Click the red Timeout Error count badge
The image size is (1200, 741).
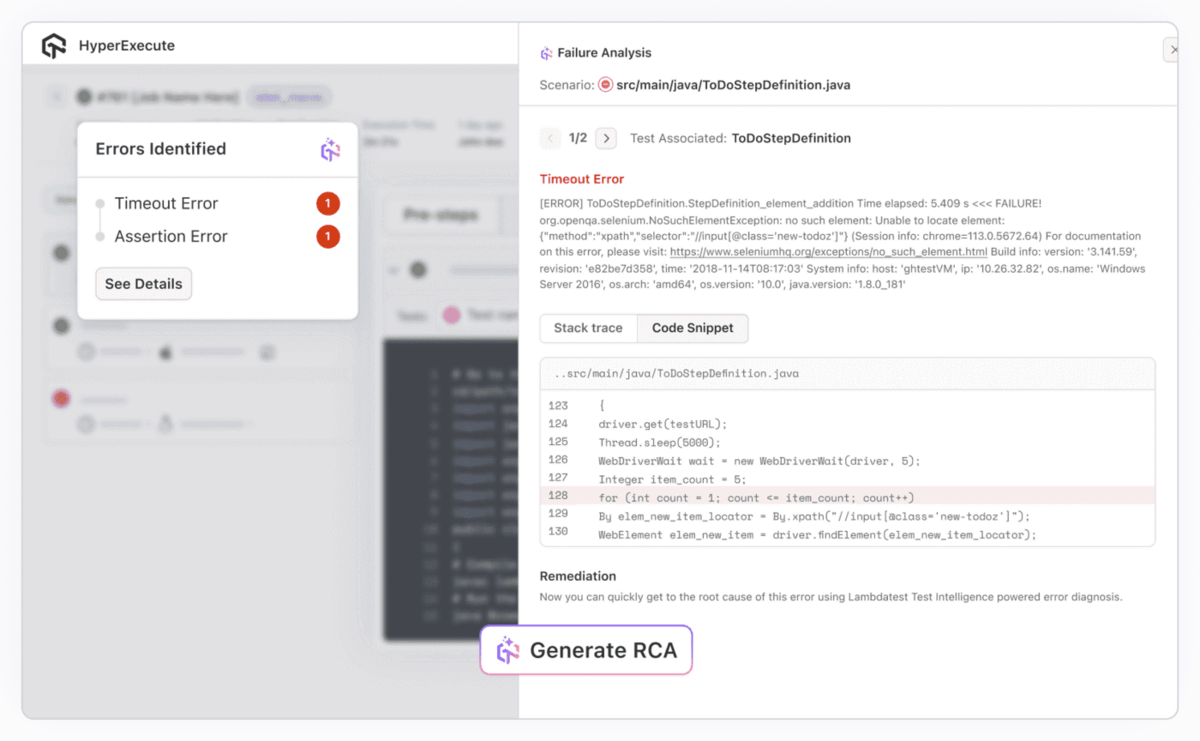(329, 203)
